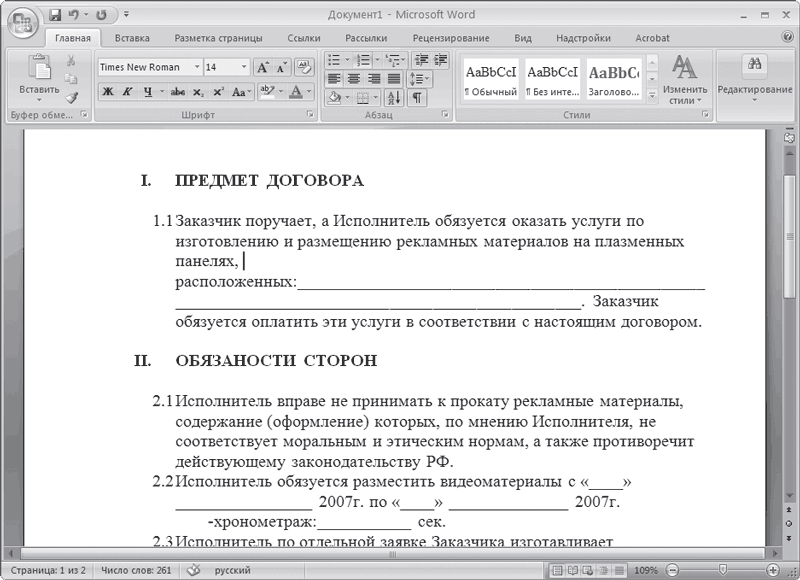Viewport: 800px width, 580px height.
Task: Apply the Заголовок style
Action: (x=614, y=79)
